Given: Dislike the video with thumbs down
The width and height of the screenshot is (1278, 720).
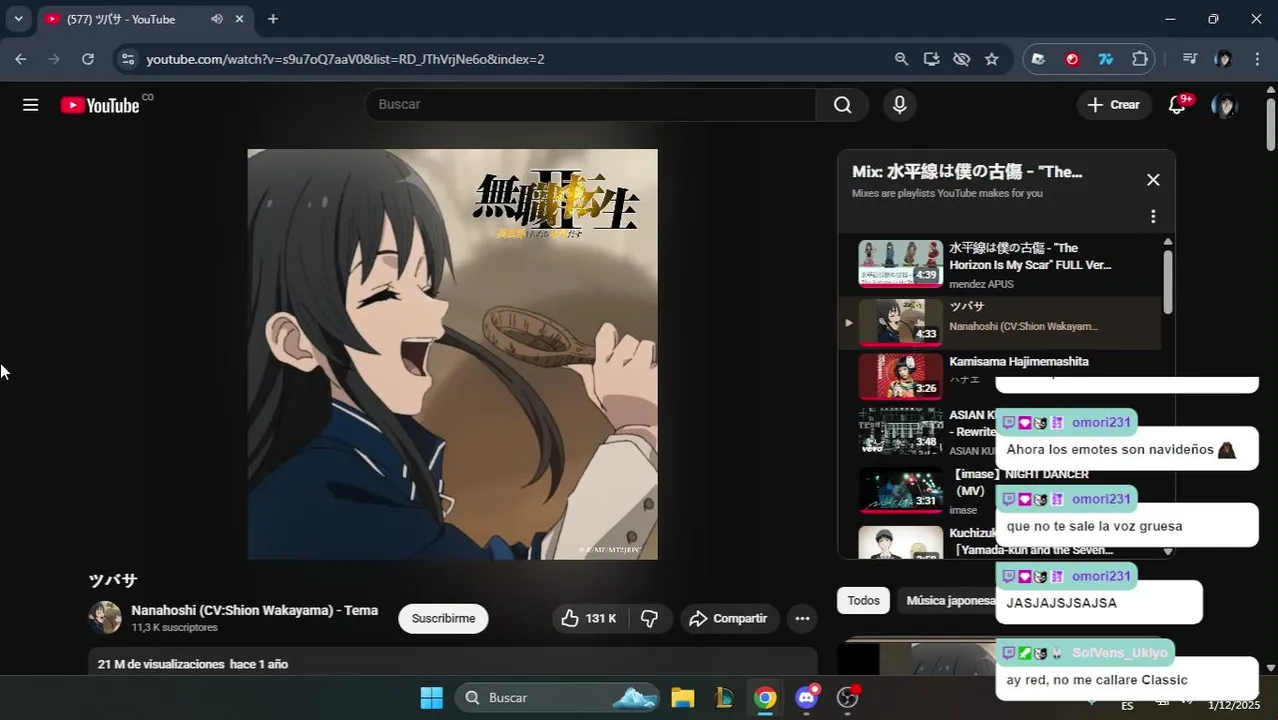Looking at the screenshot, I should click(x=650, y=618).
